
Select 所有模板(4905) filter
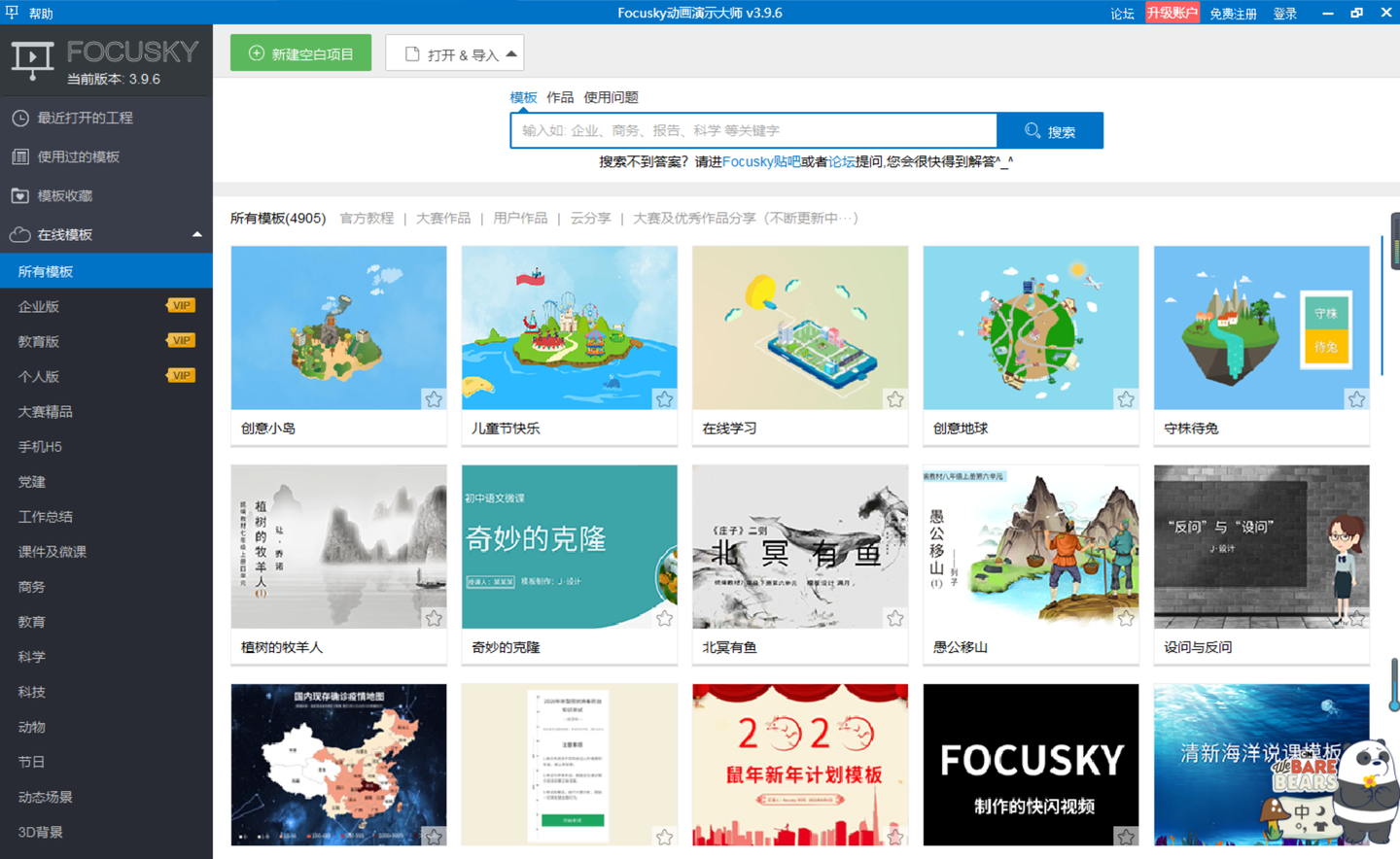[x=278, y=219]
